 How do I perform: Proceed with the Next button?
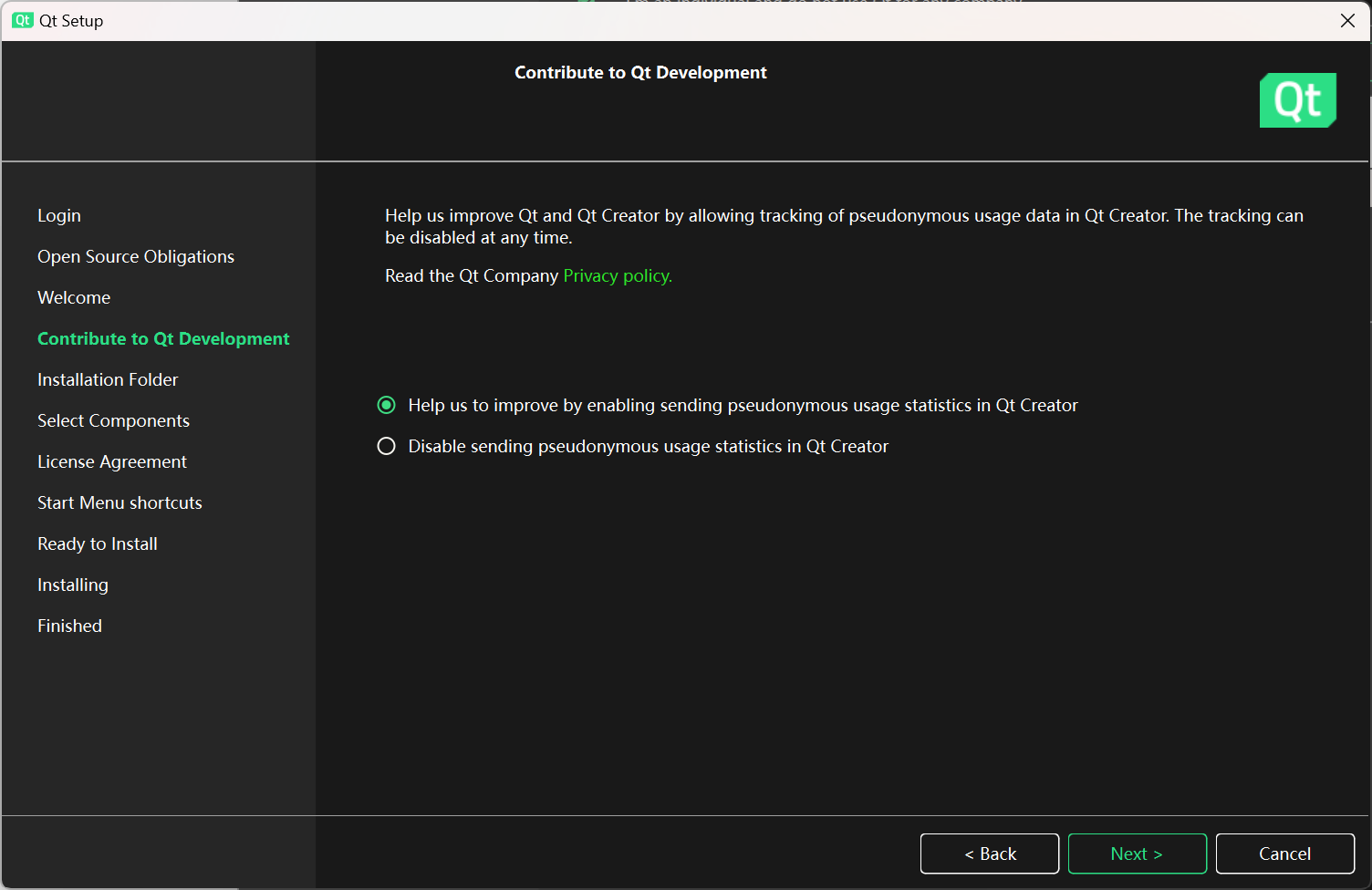(x=1137, y=854)
